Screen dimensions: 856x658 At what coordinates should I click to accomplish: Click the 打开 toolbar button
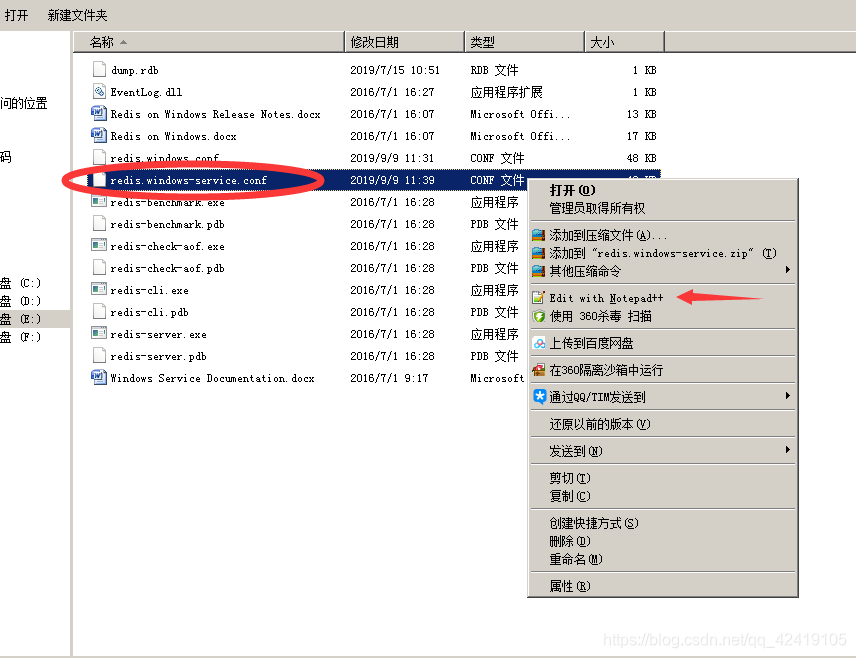pyautogui.click(x=16, y=15)
